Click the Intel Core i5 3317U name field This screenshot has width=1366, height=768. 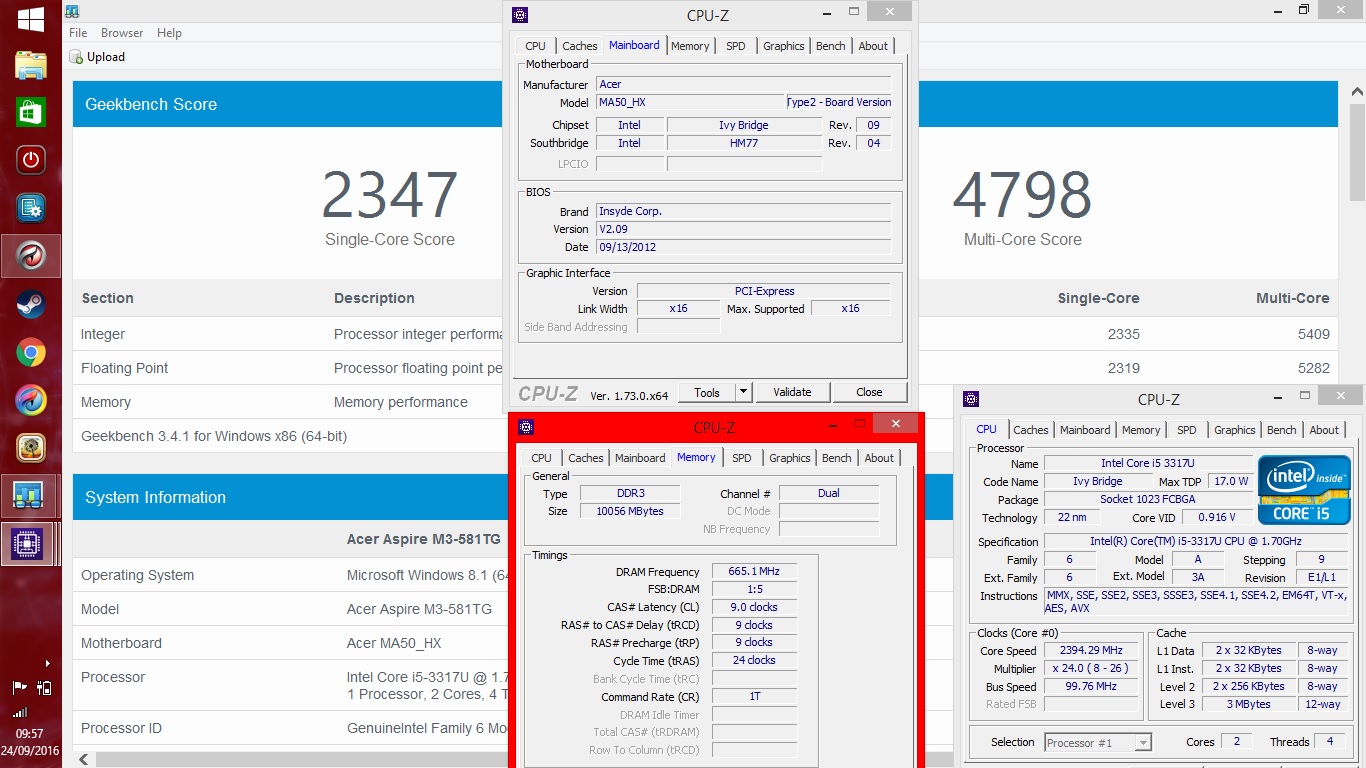coord(1148,463)
